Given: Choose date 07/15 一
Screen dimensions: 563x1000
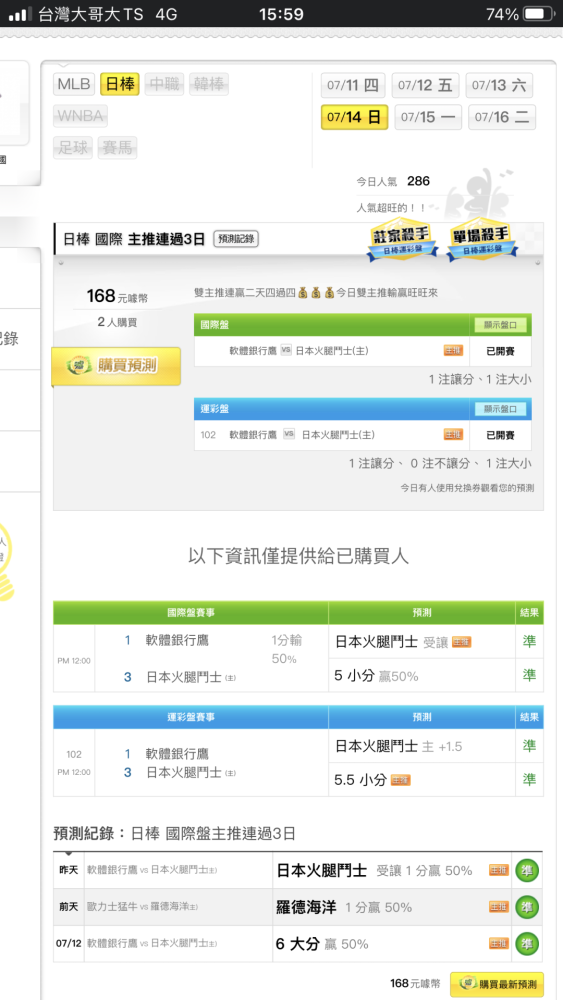Looking at the screenshot, I should pyautogui.click(x=428, y=117).
